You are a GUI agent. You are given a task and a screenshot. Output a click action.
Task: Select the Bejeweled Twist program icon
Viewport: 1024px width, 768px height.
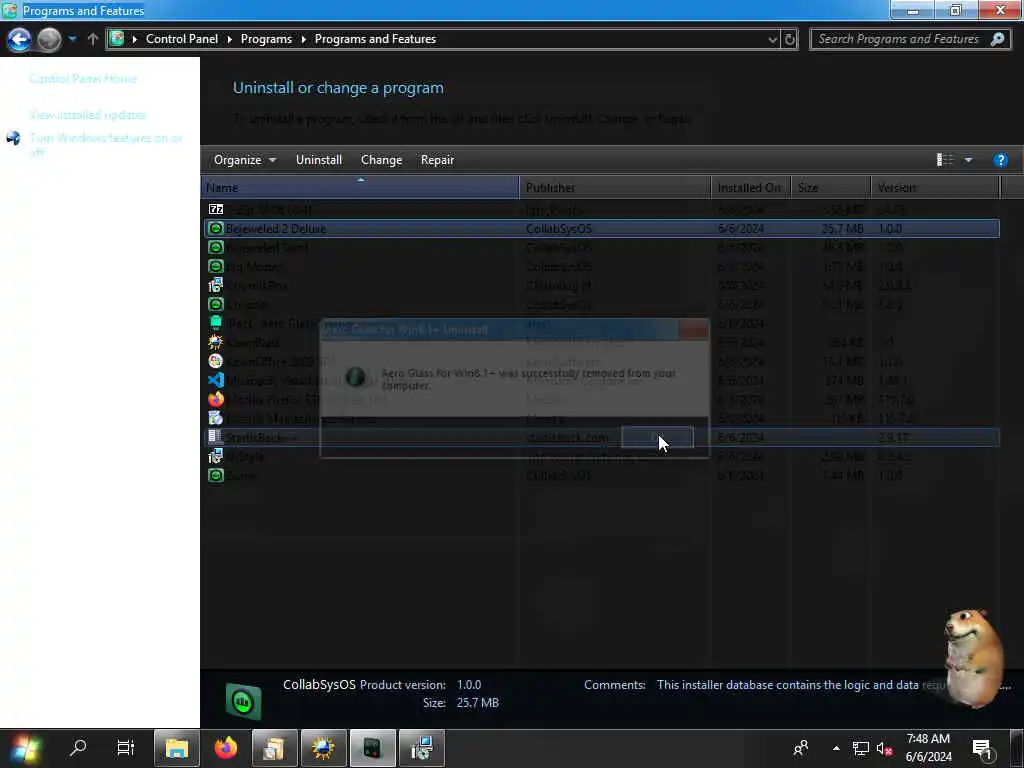pyautogui.click(x=216, y=248)
